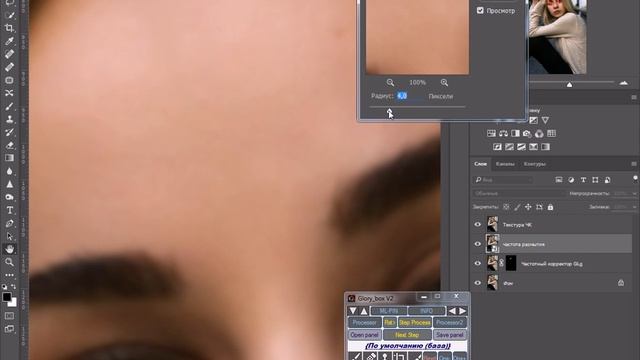This screenshot has width=640, height=360.
Task: Click the Glory_box right arrow
Action: 462,311
